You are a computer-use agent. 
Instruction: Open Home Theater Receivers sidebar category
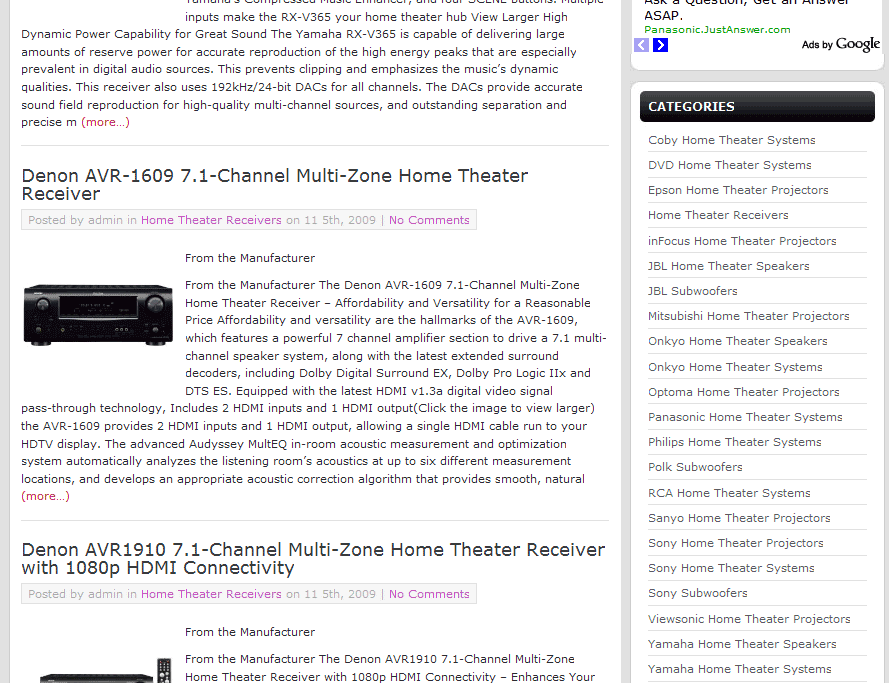pos(718,215)
